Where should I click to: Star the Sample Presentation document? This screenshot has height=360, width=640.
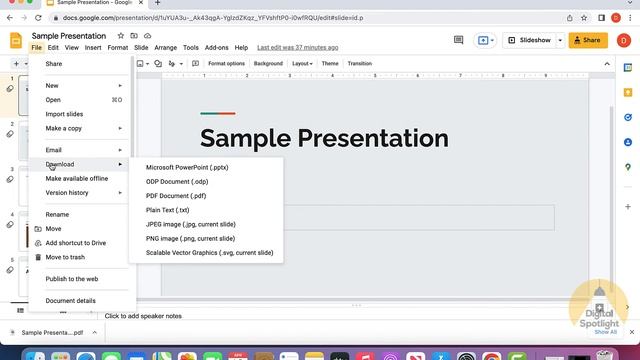pos(120,36)
